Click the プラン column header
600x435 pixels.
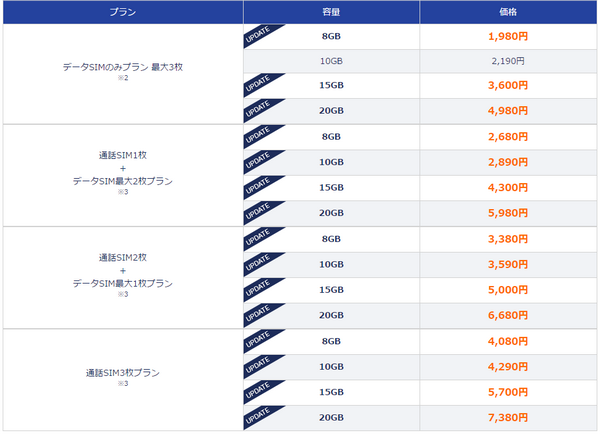point(123,12)
